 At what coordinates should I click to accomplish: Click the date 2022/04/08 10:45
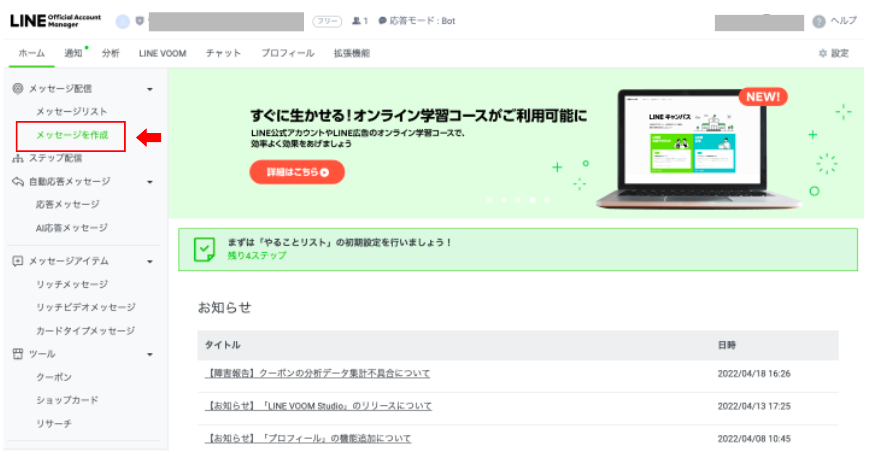[754, 438]
